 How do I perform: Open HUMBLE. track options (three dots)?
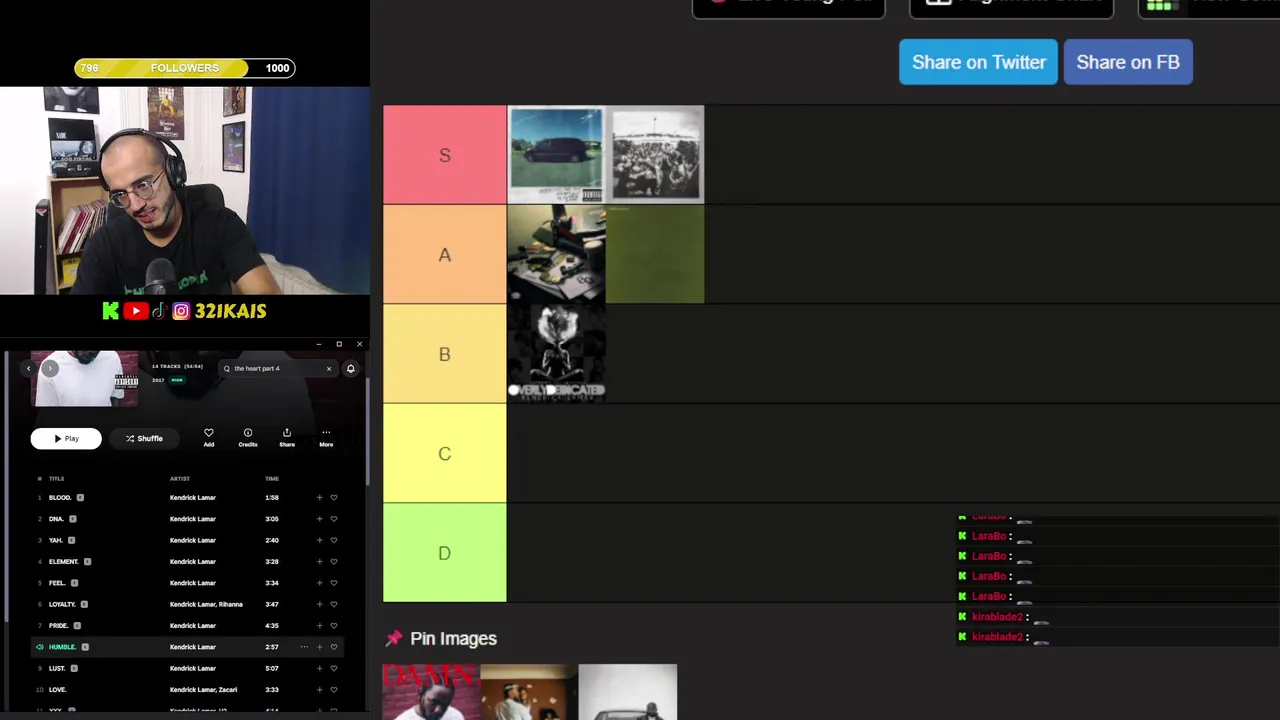[x=304, y=647]
